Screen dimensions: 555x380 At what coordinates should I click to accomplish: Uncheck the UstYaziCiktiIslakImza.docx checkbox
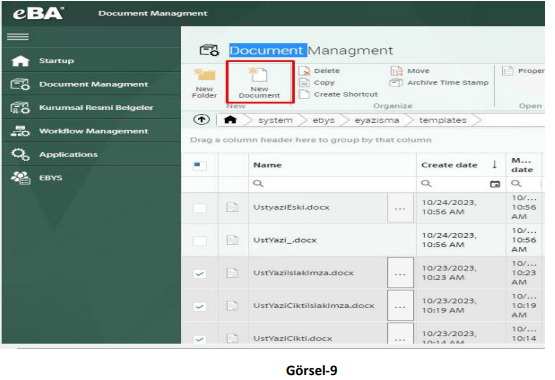[x=200, y=306]
